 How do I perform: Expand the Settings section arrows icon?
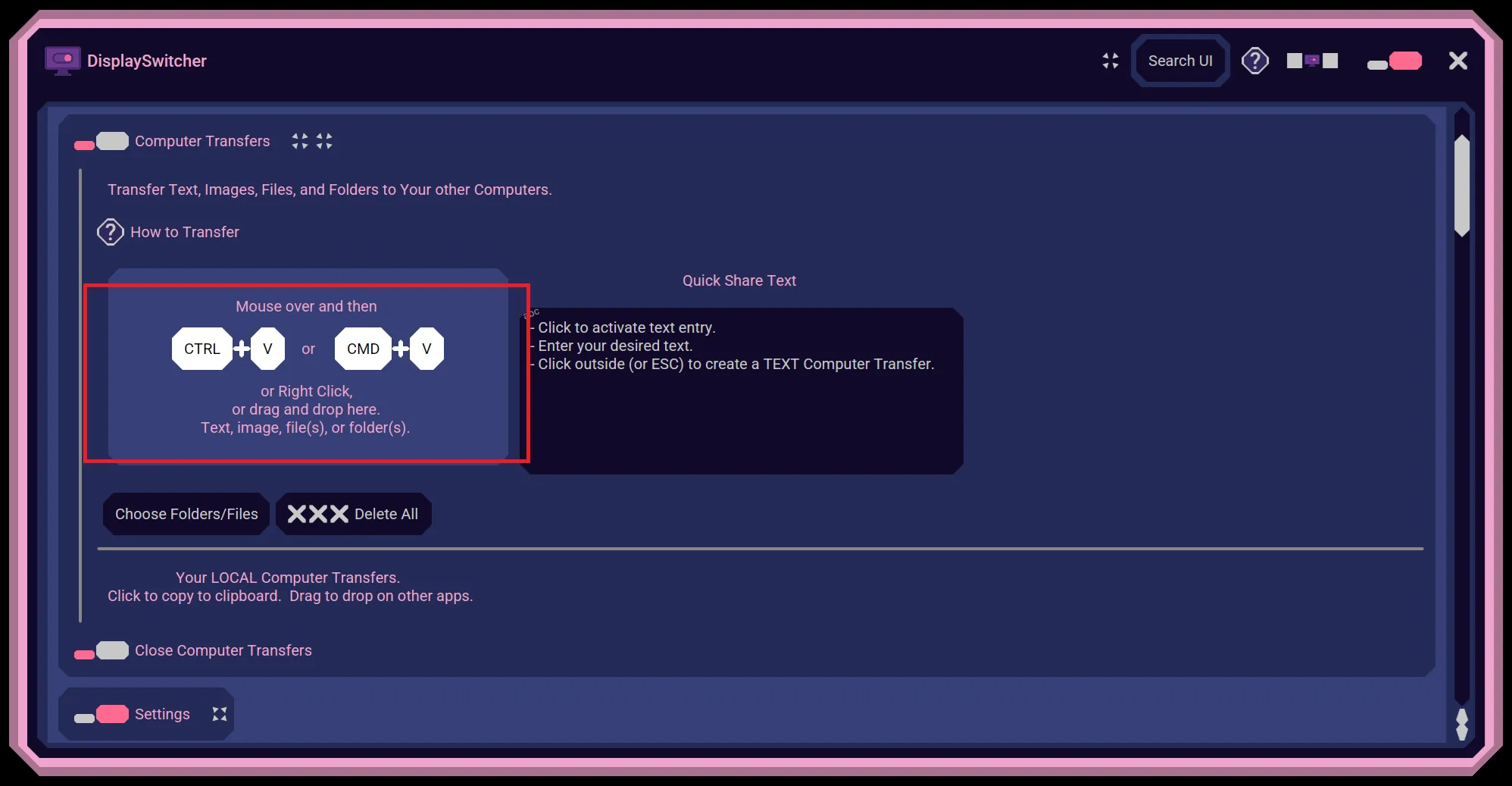(x=220, y=714)
